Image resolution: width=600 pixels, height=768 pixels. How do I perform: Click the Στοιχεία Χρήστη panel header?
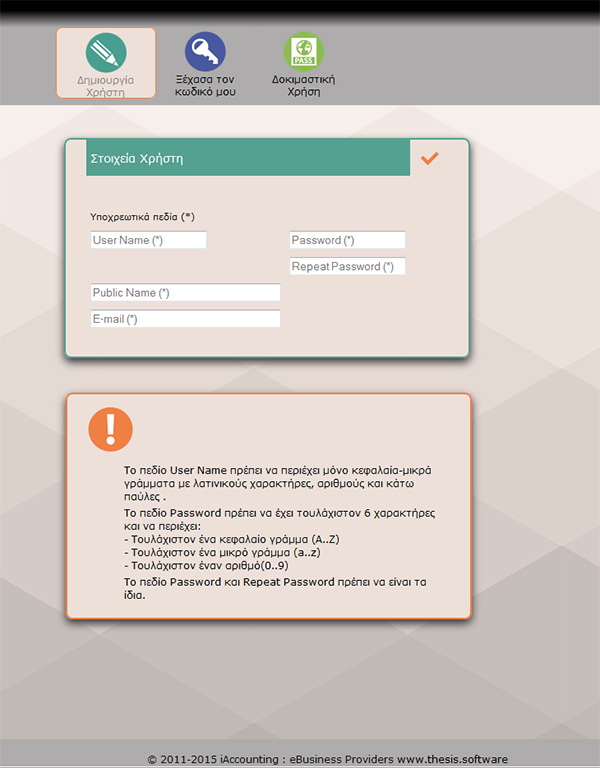[248, 159]
